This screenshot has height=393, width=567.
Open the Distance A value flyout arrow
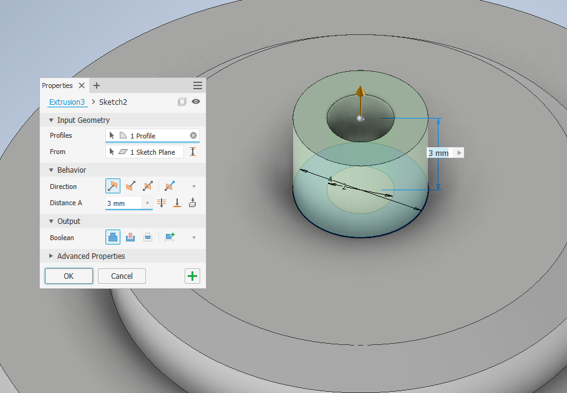pos(147,203)
